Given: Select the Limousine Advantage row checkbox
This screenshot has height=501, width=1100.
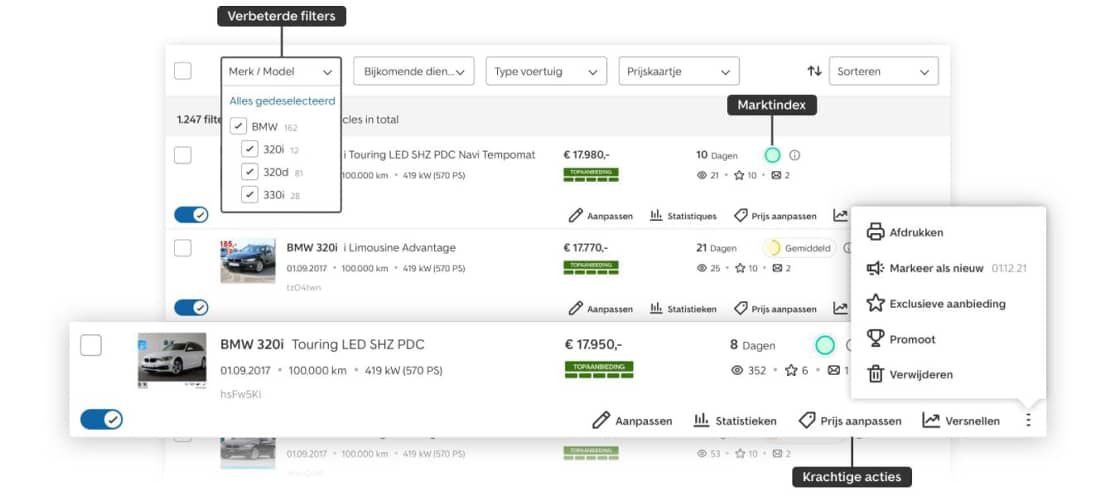Looking at the screenshot, I should coord(182,248).
